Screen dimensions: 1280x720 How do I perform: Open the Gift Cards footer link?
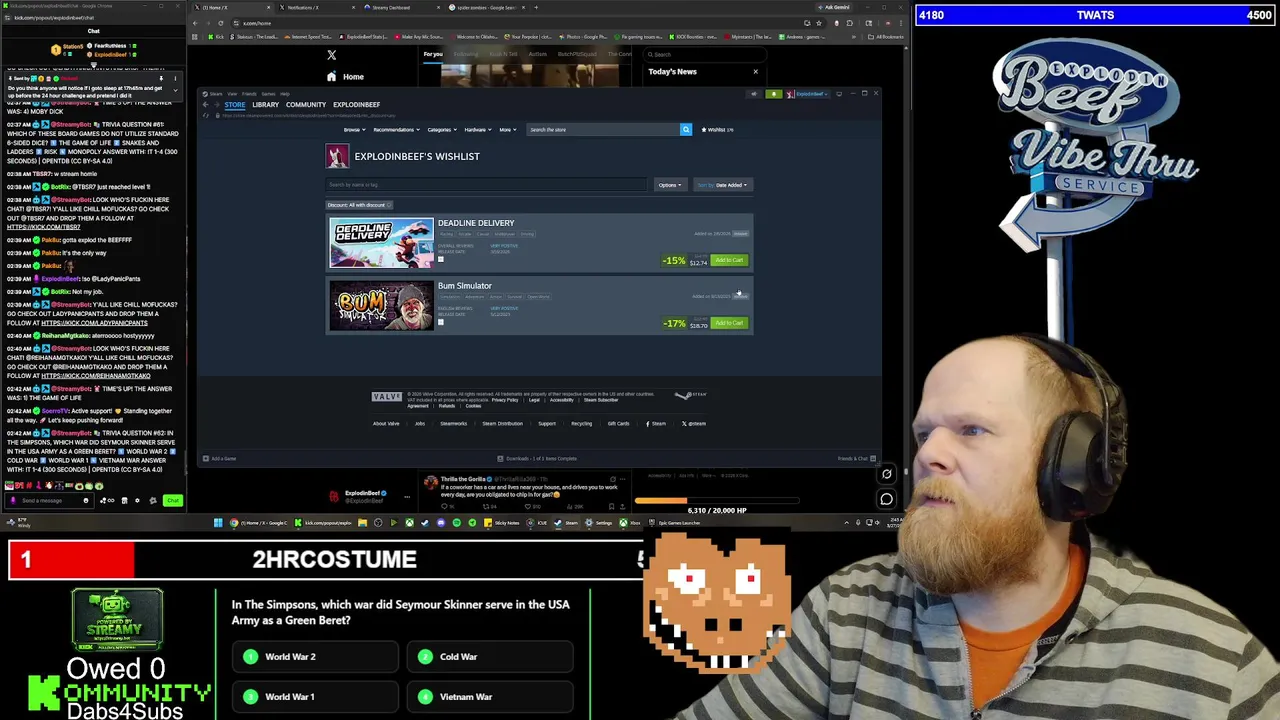click(618, 423)
